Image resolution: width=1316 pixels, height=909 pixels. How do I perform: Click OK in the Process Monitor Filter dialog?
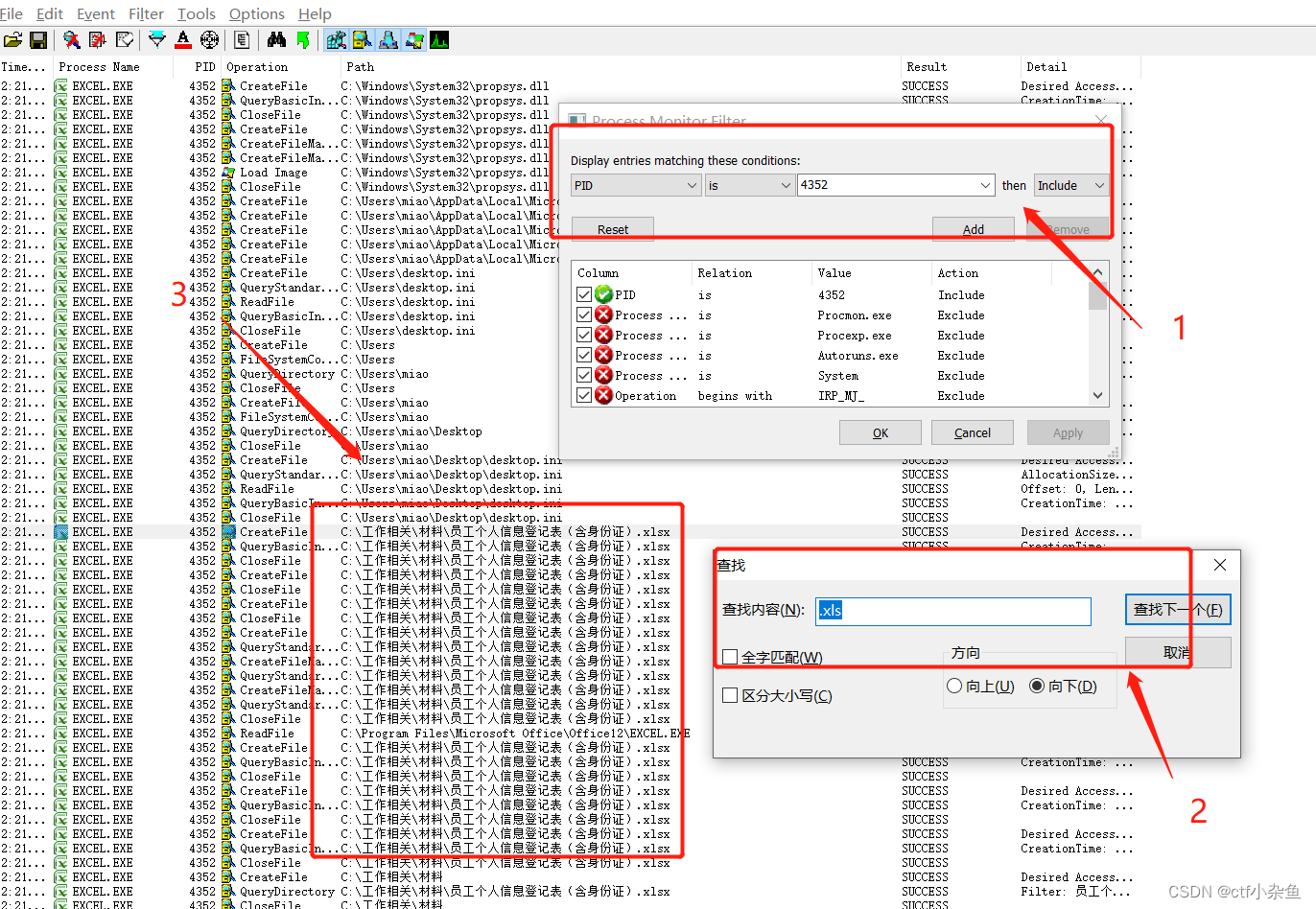pyautogui.click(x=881, y=432)
